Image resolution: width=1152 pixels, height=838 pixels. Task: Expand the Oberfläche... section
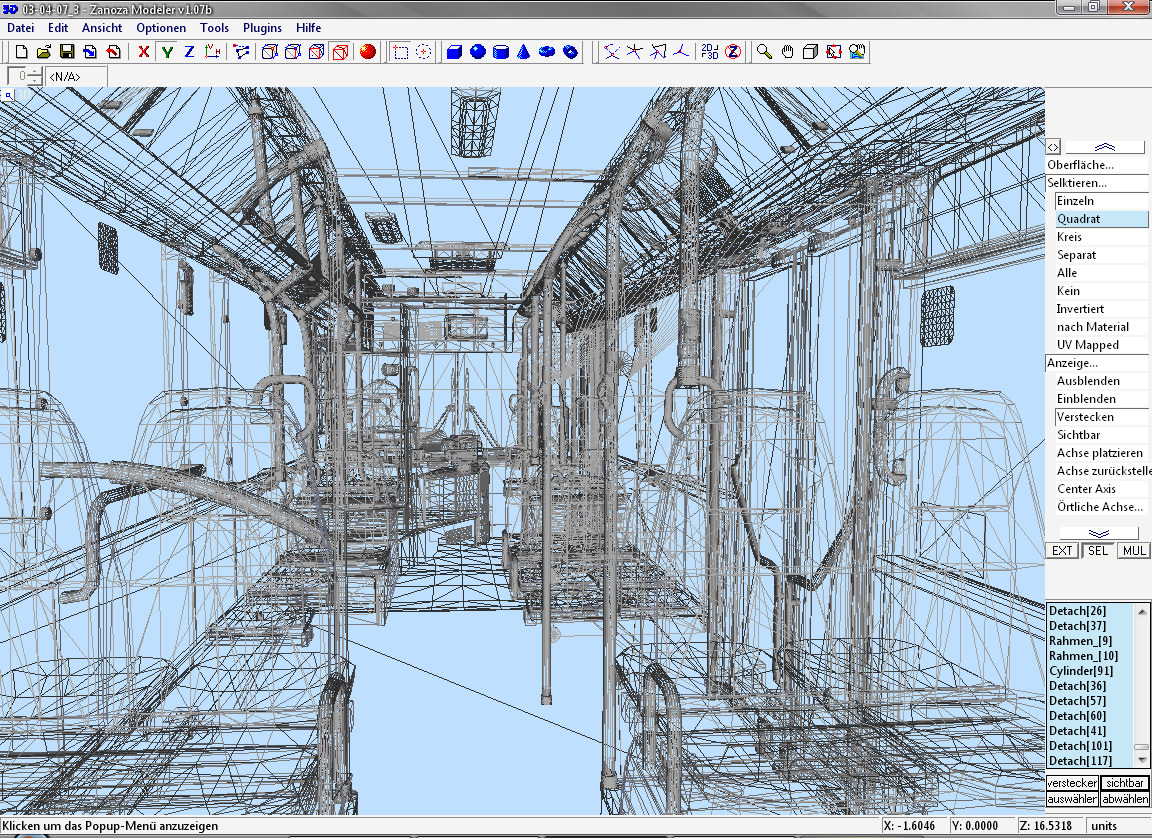tap(1098, 165)
